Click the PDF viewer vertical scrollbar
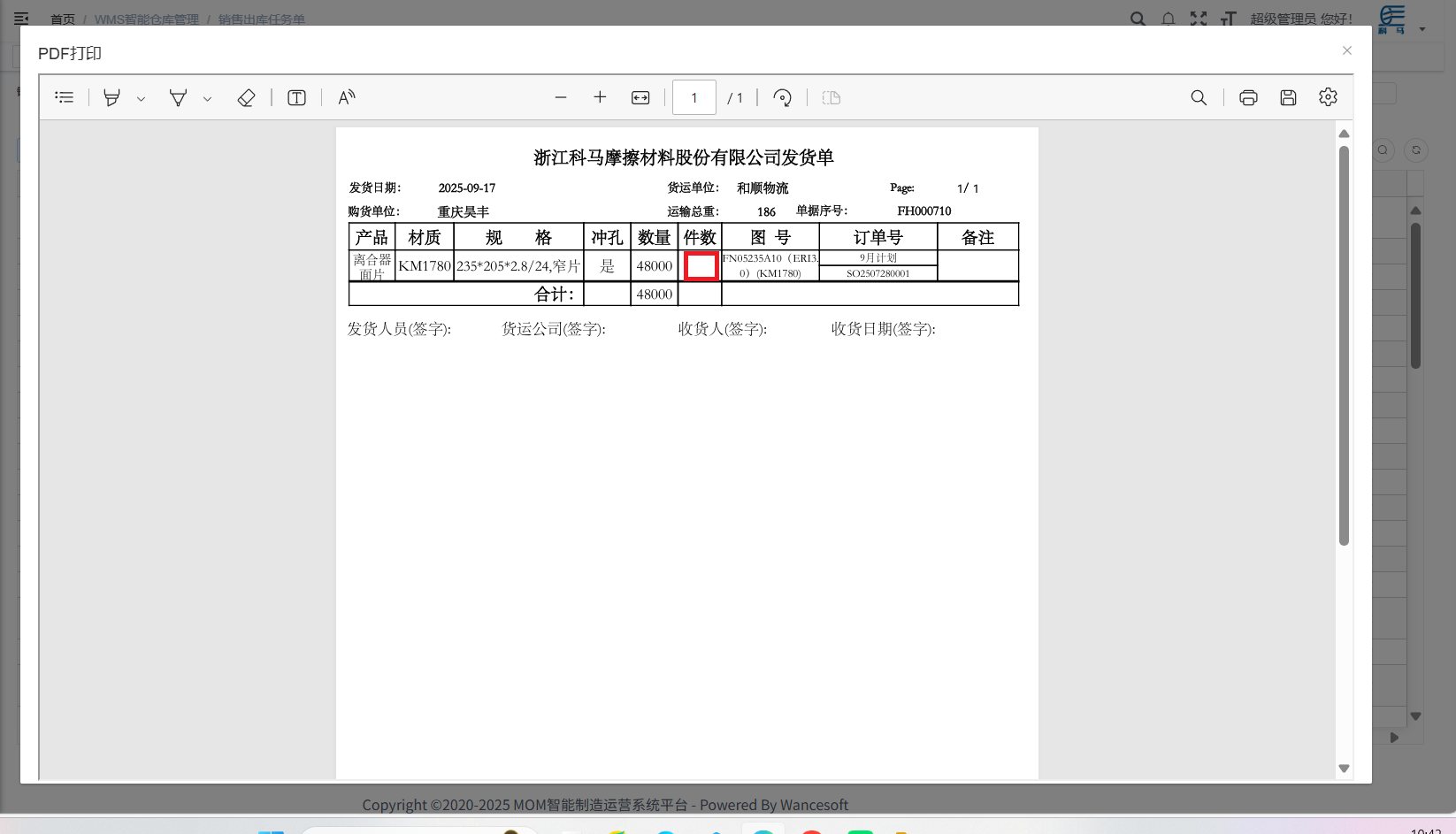Image resolution: width=1456 pixels, height=834 pixels. pos(1344,346)
